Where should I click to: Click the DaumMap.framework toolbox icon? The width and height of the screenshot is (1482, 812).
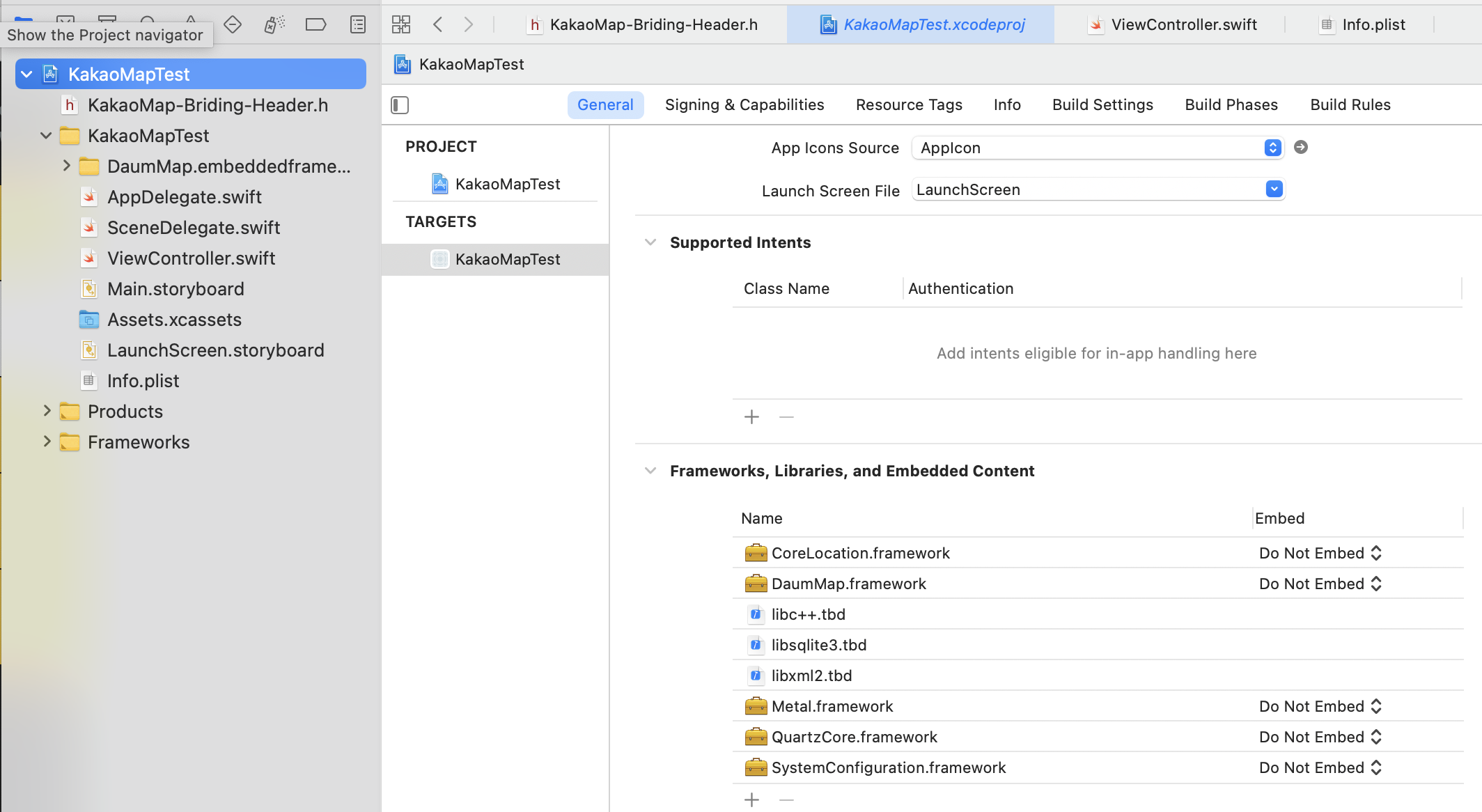tap(756, 584)
